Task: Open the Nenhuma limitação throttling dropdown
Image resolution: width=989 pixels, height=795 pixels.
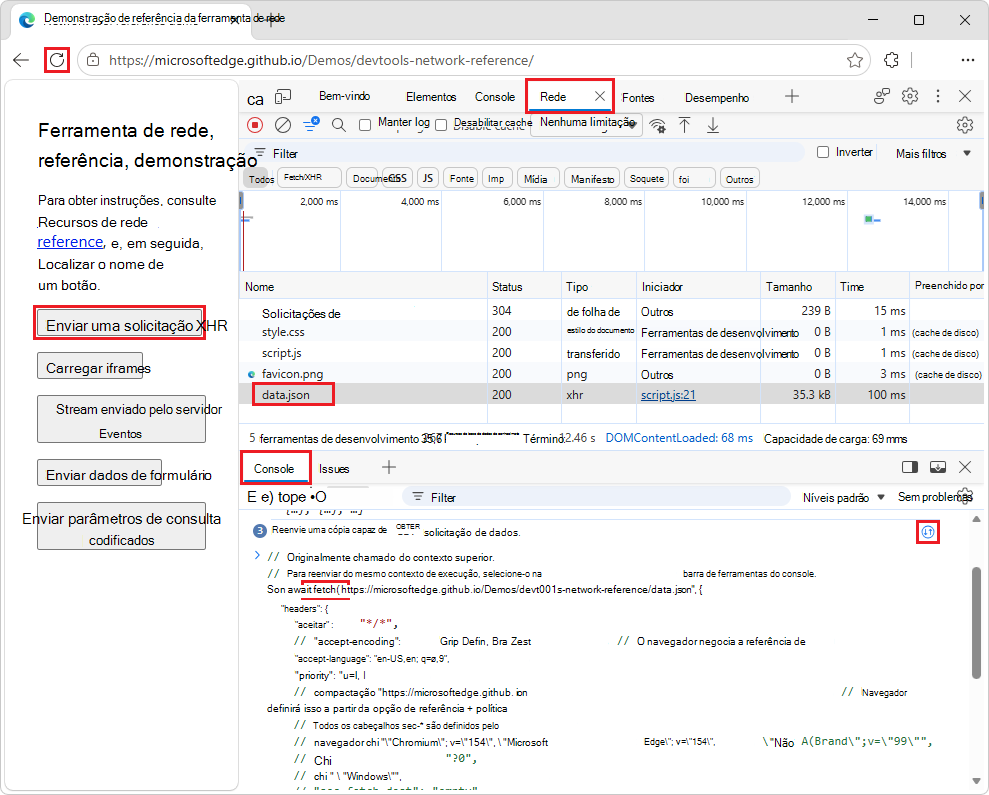Action: pyautogui.click(x=587, y=124)
